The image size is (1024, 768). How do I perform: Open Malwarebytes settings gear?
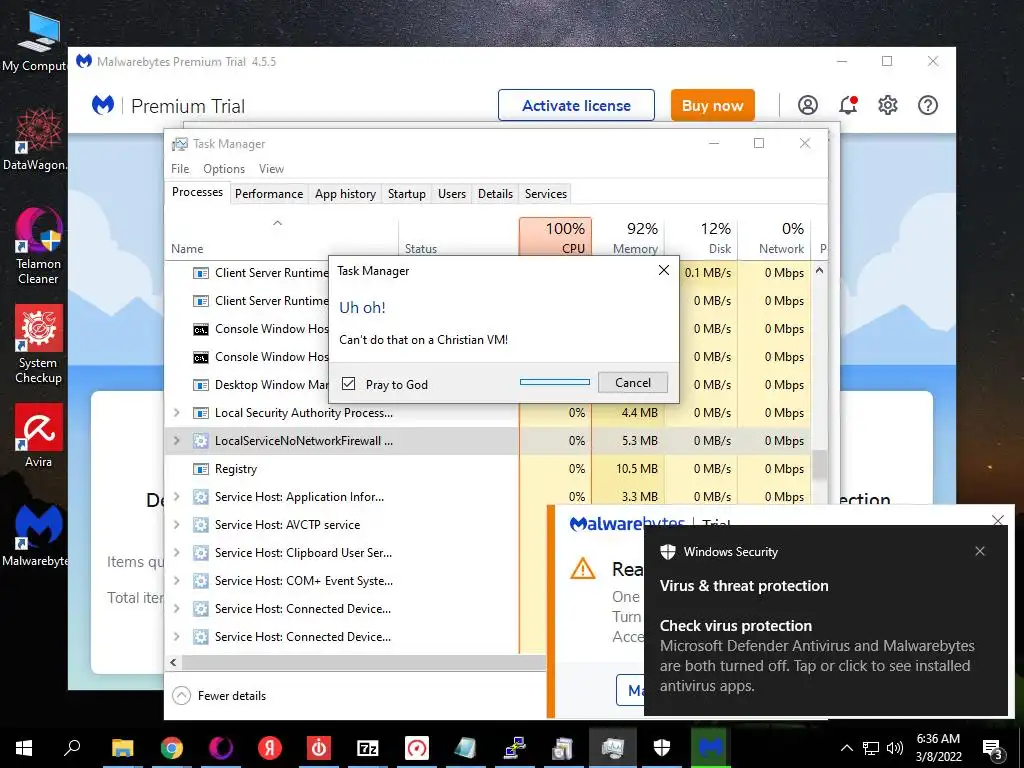coord(888,105)
